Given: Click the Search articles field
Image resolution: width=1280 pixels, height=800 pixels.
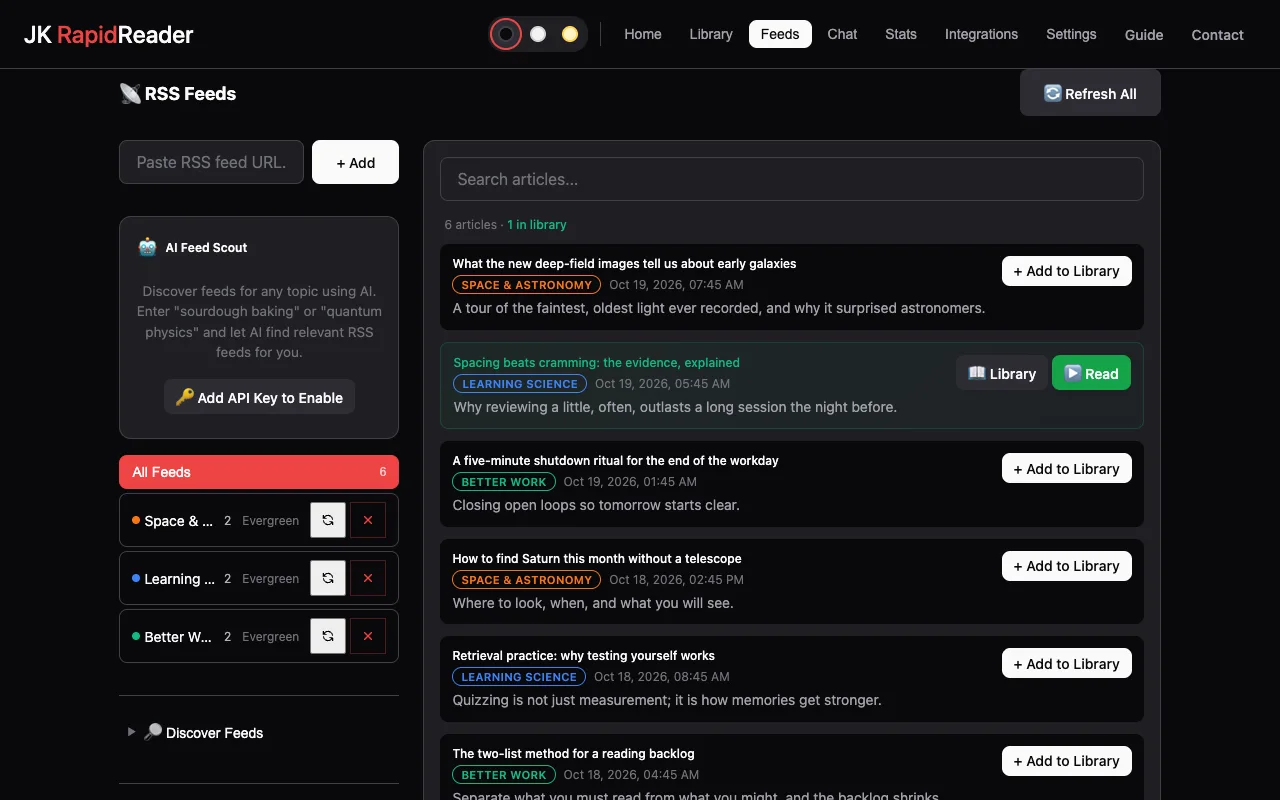Looking at the screenshot, I should pos(792,179).
